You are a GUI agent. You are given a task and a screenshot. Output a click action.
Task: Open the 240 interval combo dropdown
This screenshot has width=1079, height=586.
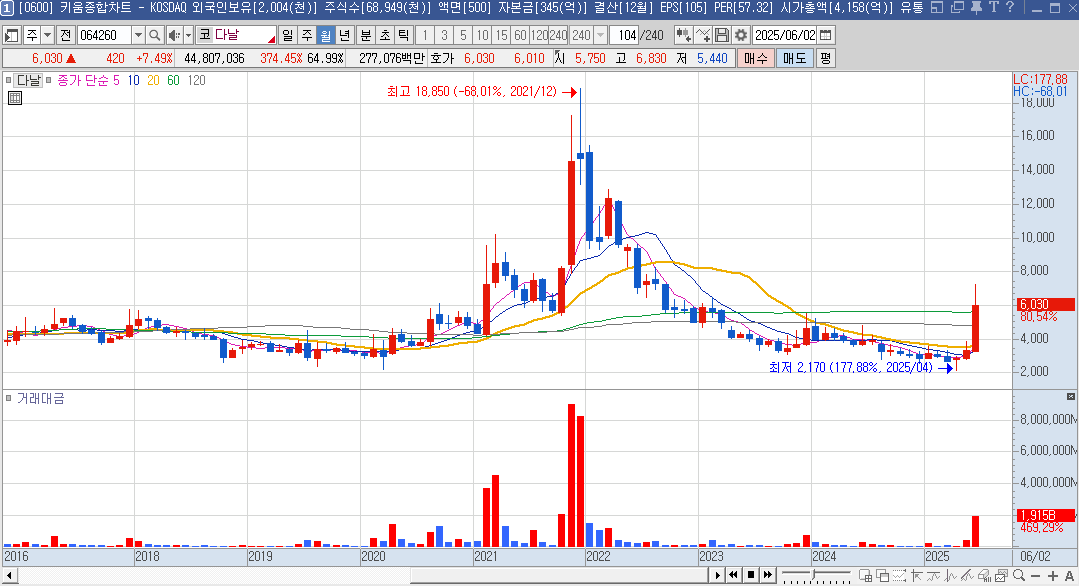tap(600, 35)
